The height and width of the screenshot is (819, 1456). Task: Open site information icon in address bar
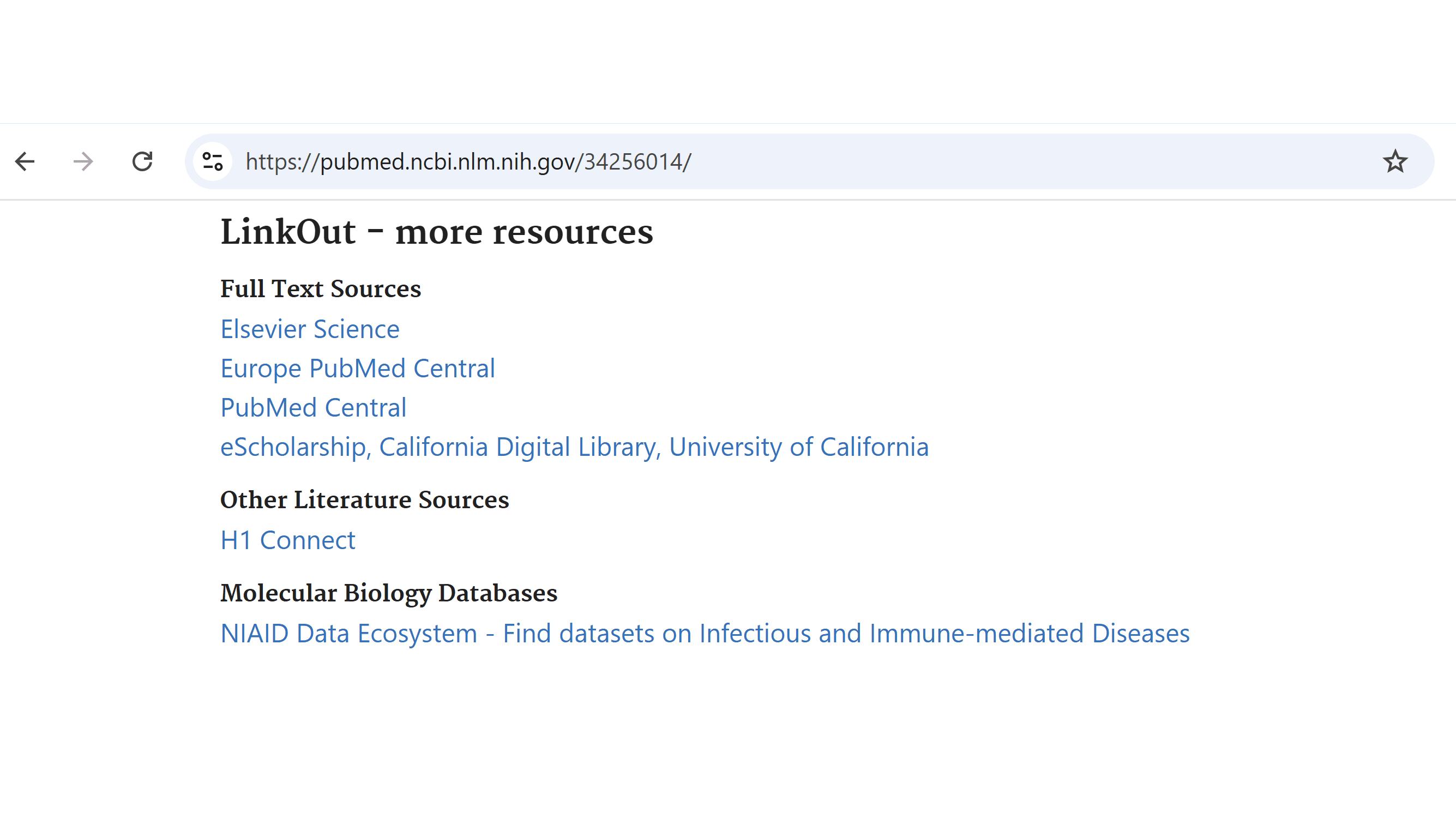213,161
